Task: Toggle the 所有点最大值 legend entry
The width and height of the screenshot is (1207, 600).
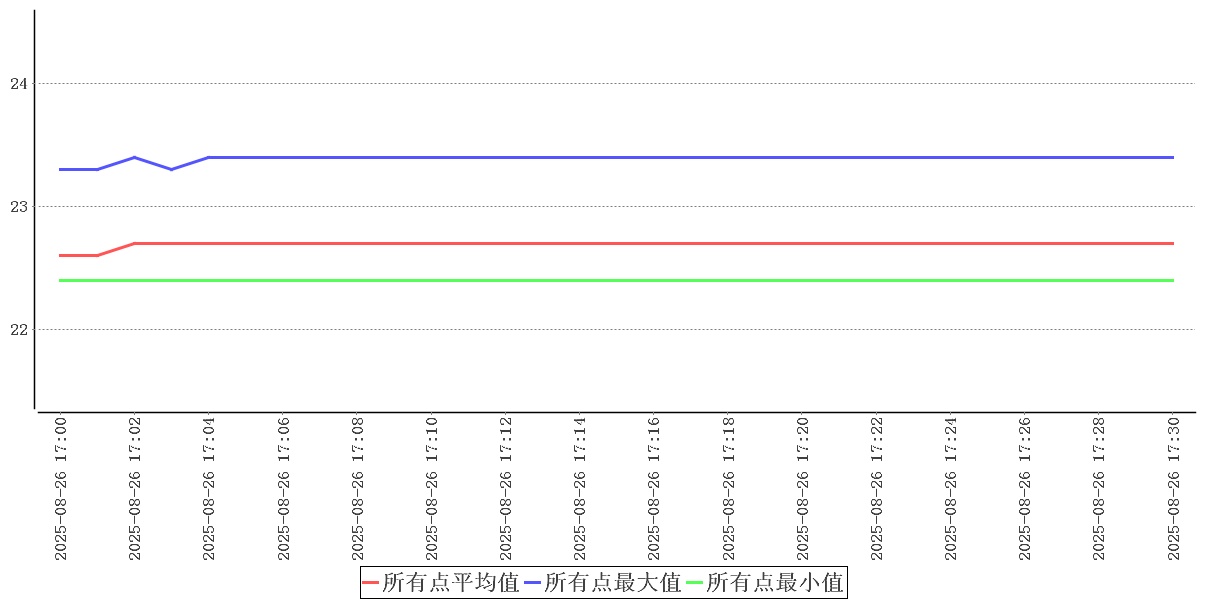Action: pos(613,582)
